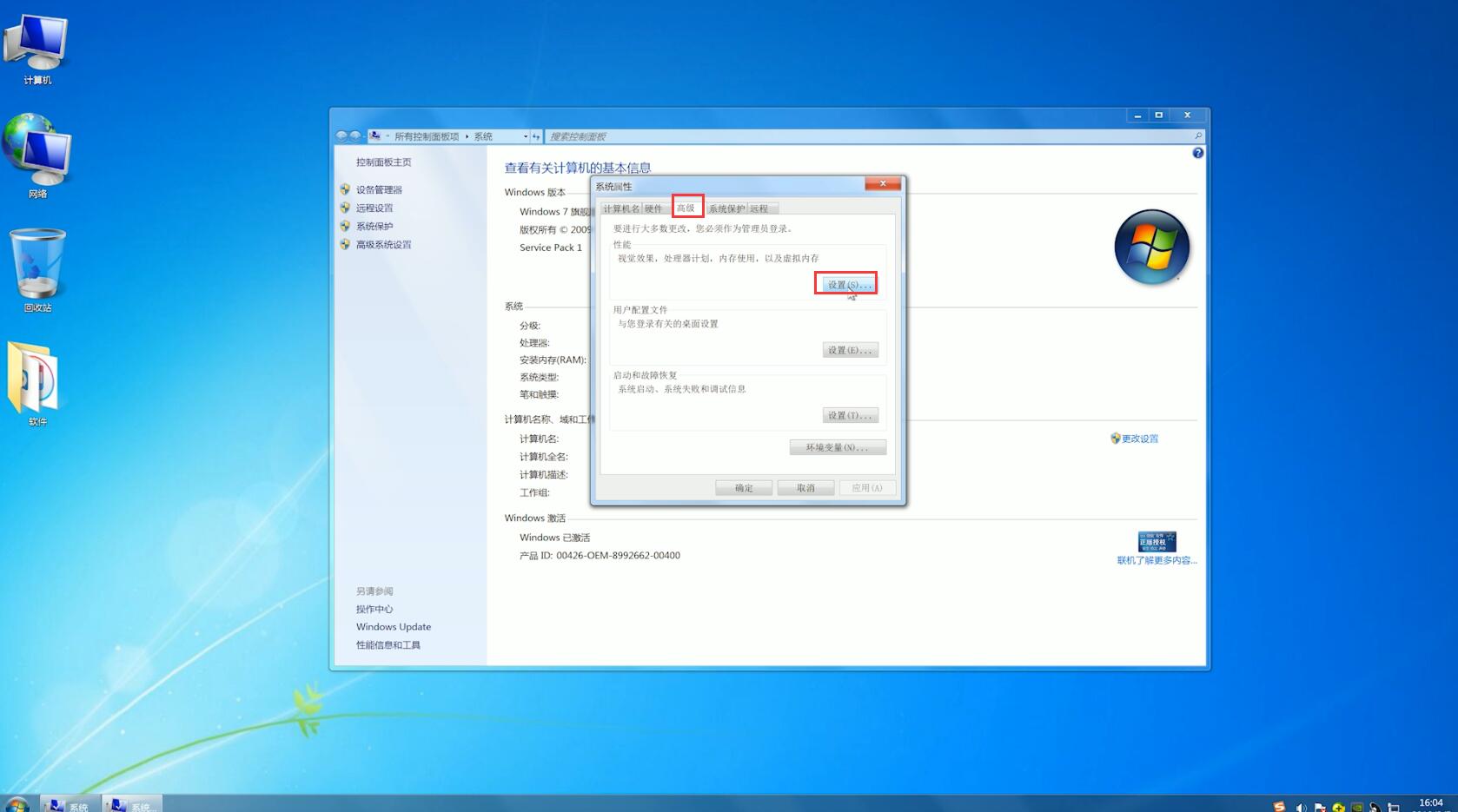Click the Windows Start orb
The width and height of the screenshot is (1458, 812).
click(x=17, y=804)
